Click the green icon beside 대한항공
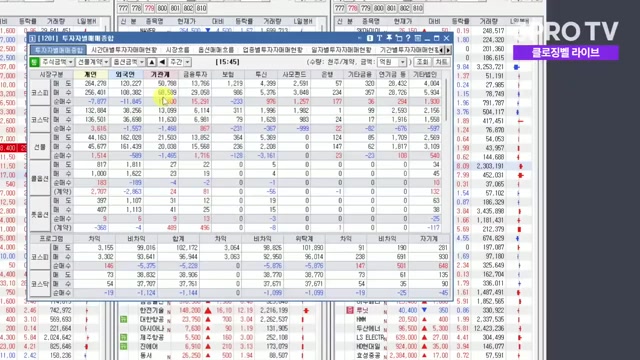The width and height of the screenshot is (640, 360). tap(124, 319)
